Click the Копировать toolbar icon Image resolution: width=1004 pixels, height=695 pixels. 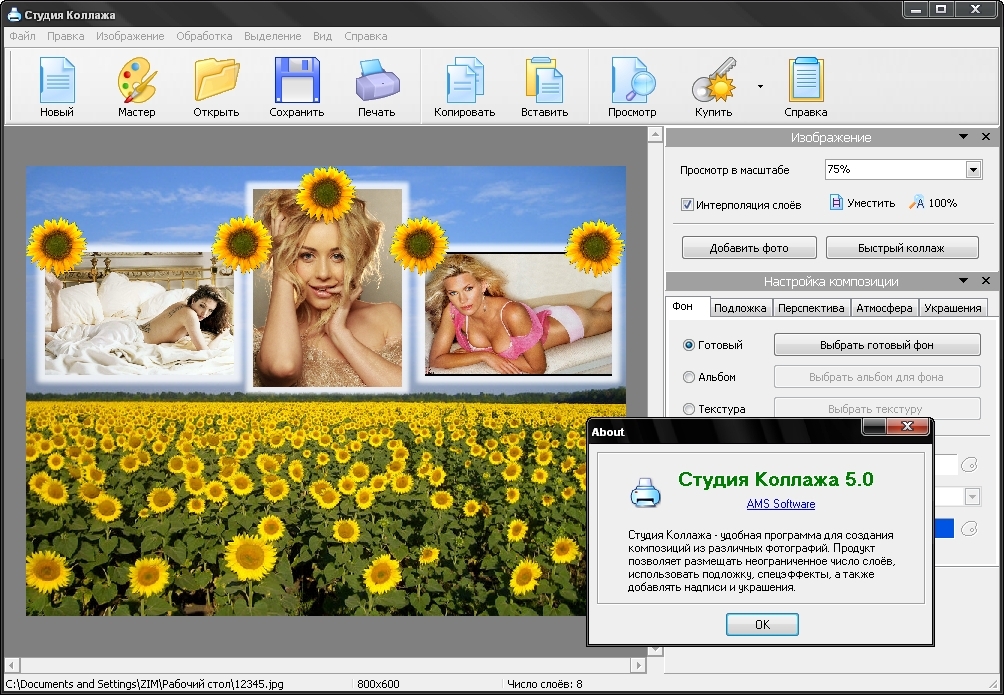tap(464, 81)
